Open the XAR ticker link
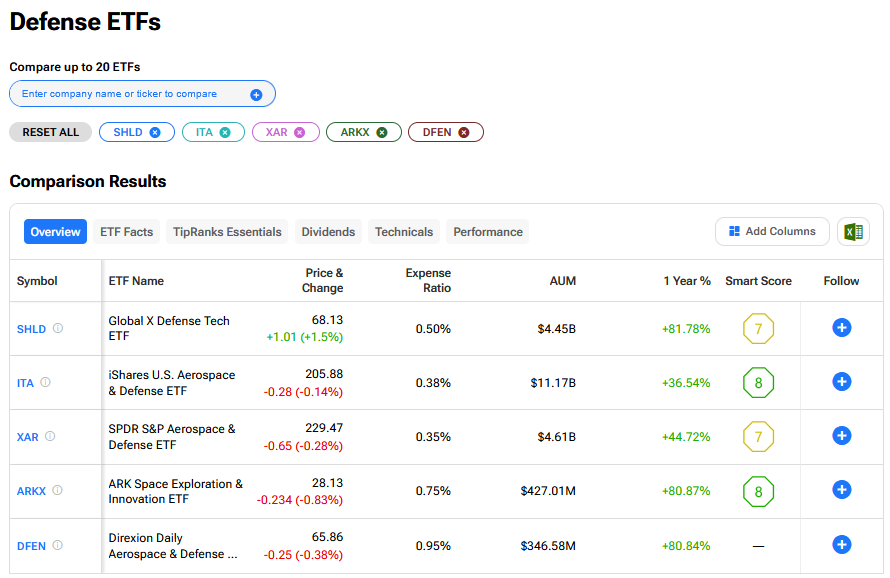This screenshot has width=890, height=578. [x=28, y=437]
